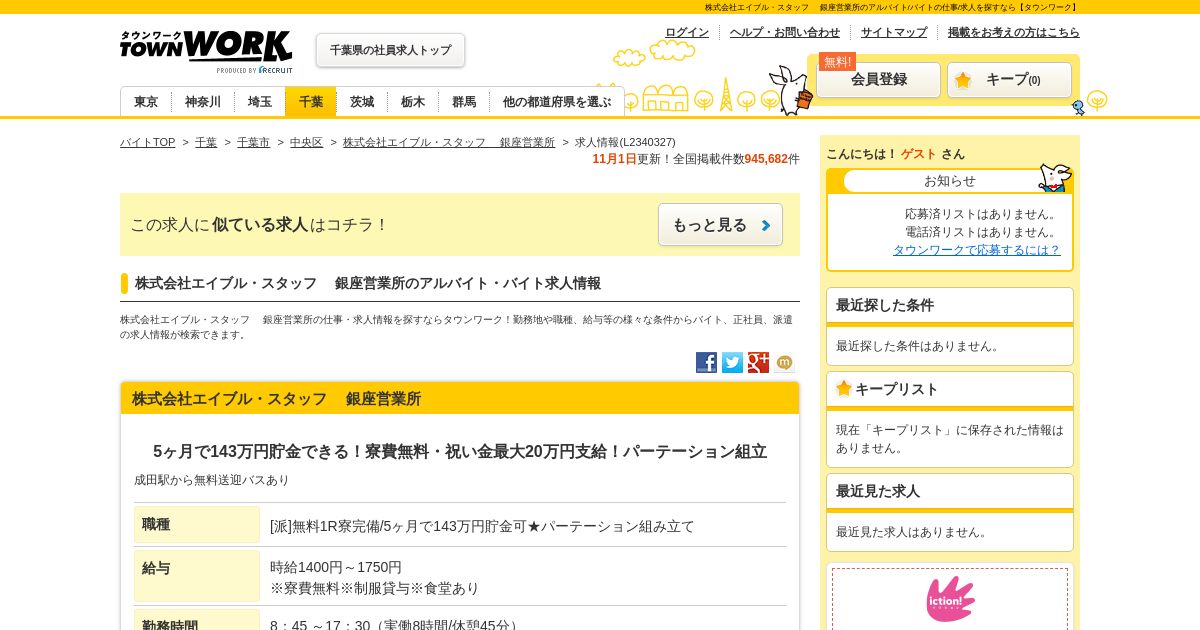Click the job headline 5ヶ月で143万円貯金できる
1200x630 pixels.
point(460,452)
